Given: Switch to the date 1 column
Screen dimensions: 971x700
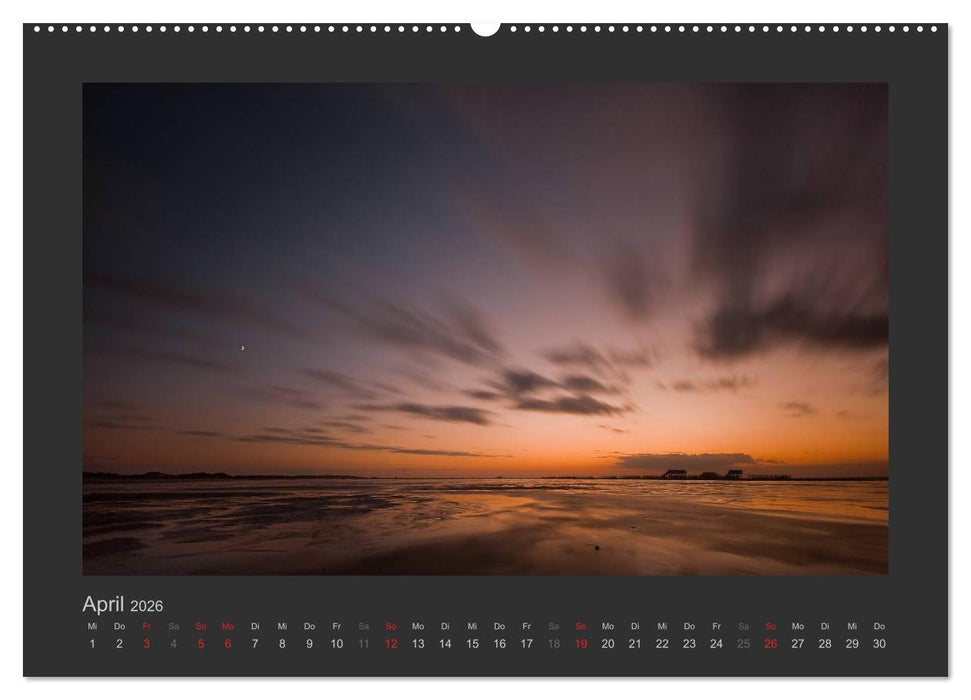Looking at the screenshot, I should tap(92, 643).
